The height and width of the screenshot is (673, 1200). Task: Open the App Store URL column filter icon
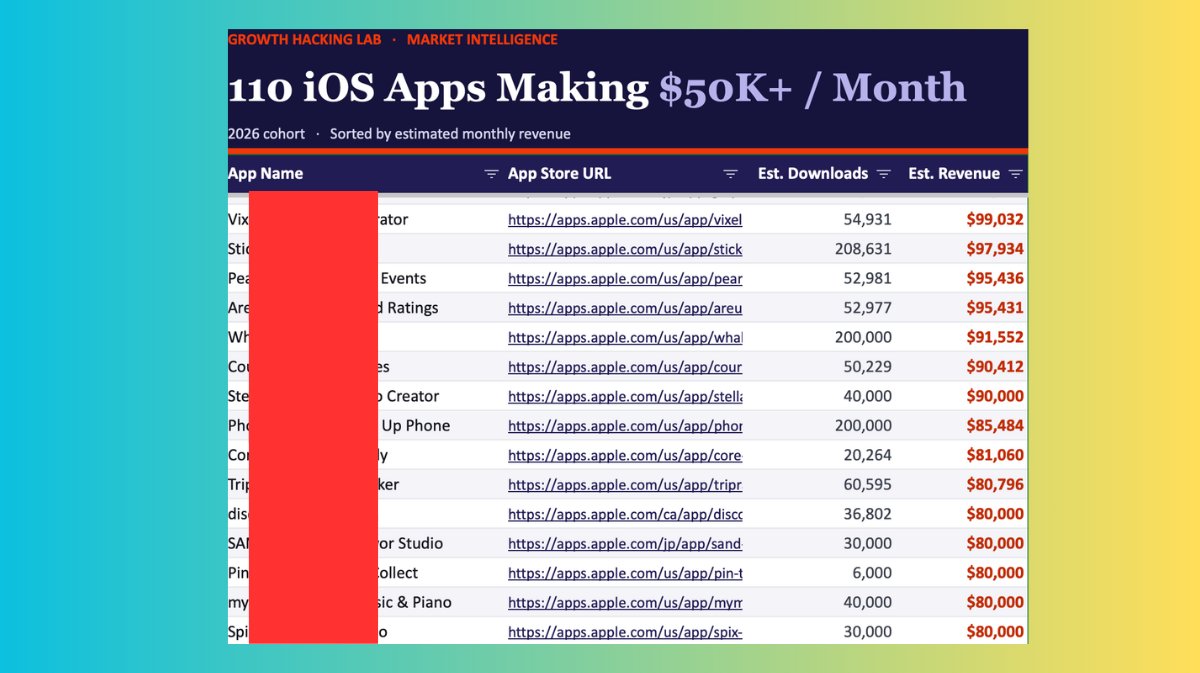(x=730, y=174)
